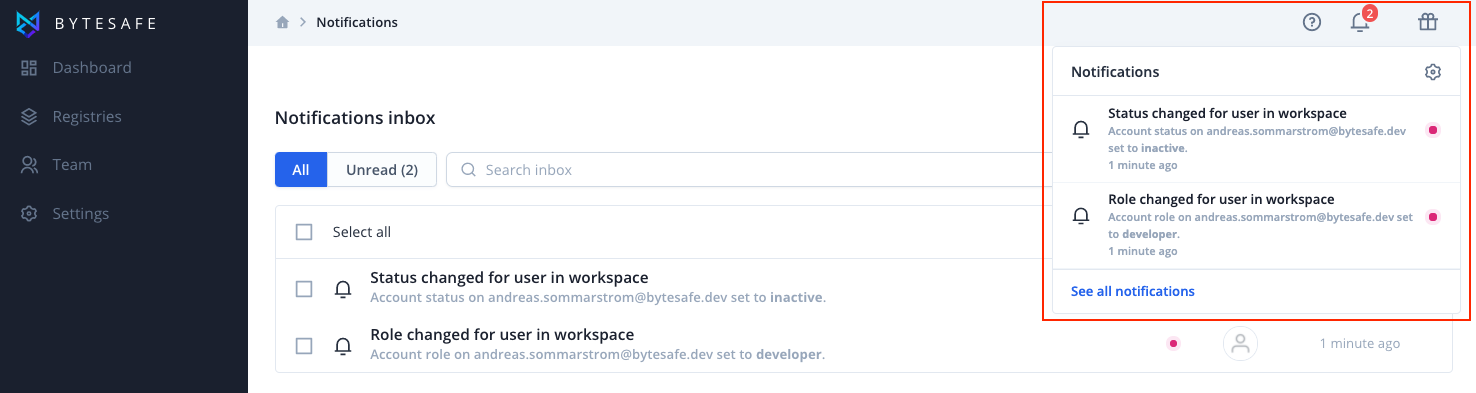Click the search magnifier icon
The image size is (1476, 393).
(468, 170)
